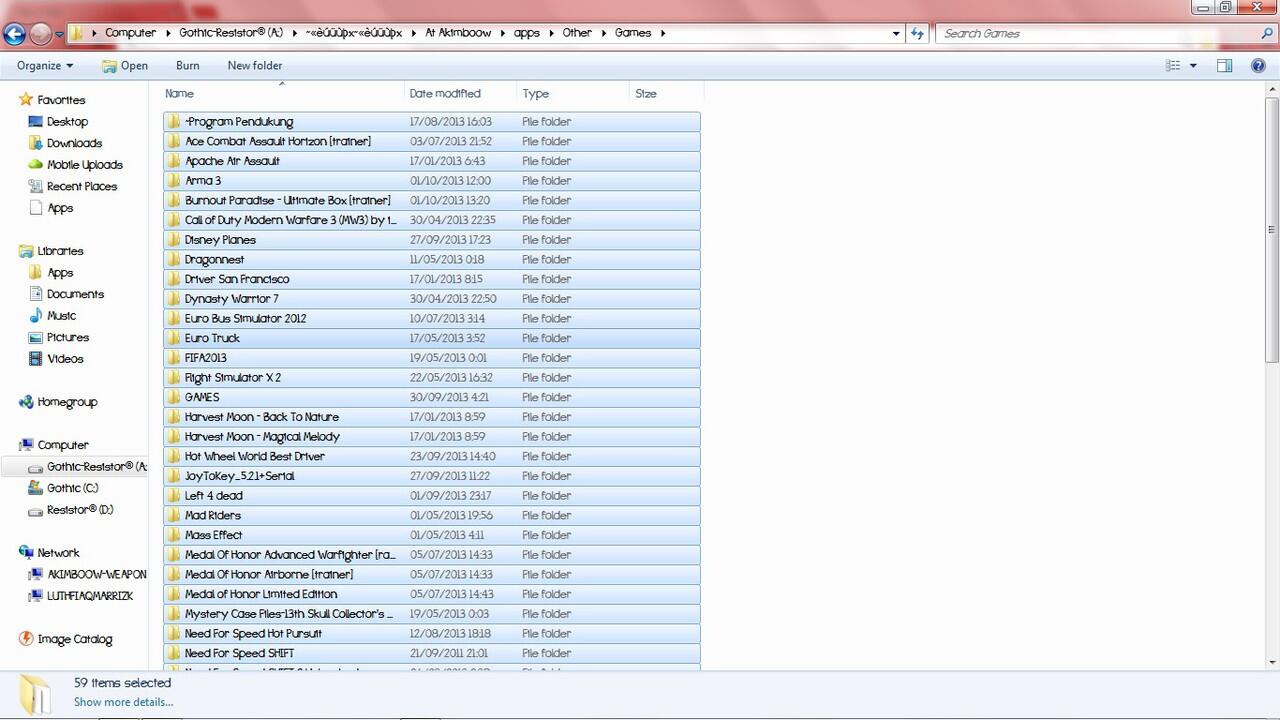Click the Favorites star icon
The width and height of the screenshot is (1280, 720).
26,100
